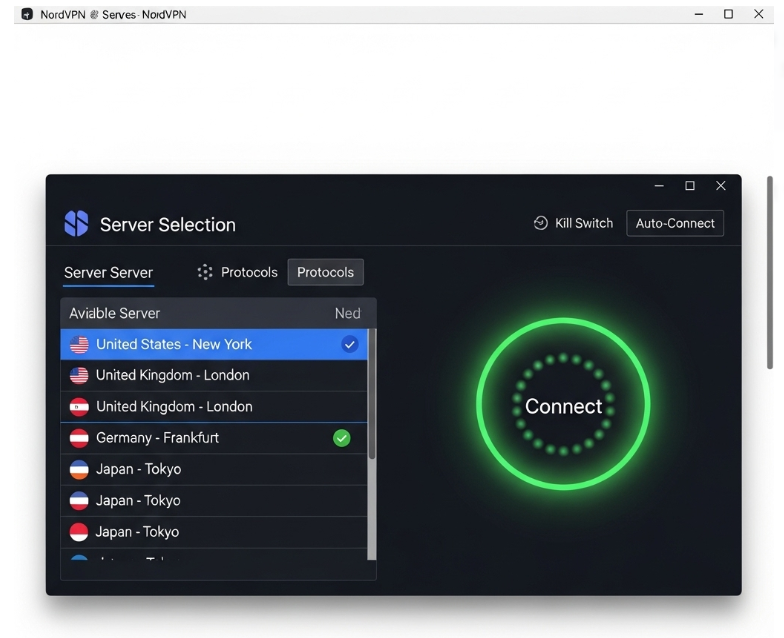Toggle the blue checkmark on United States - New York
784x638 pixels.
[x=349, y=344]
